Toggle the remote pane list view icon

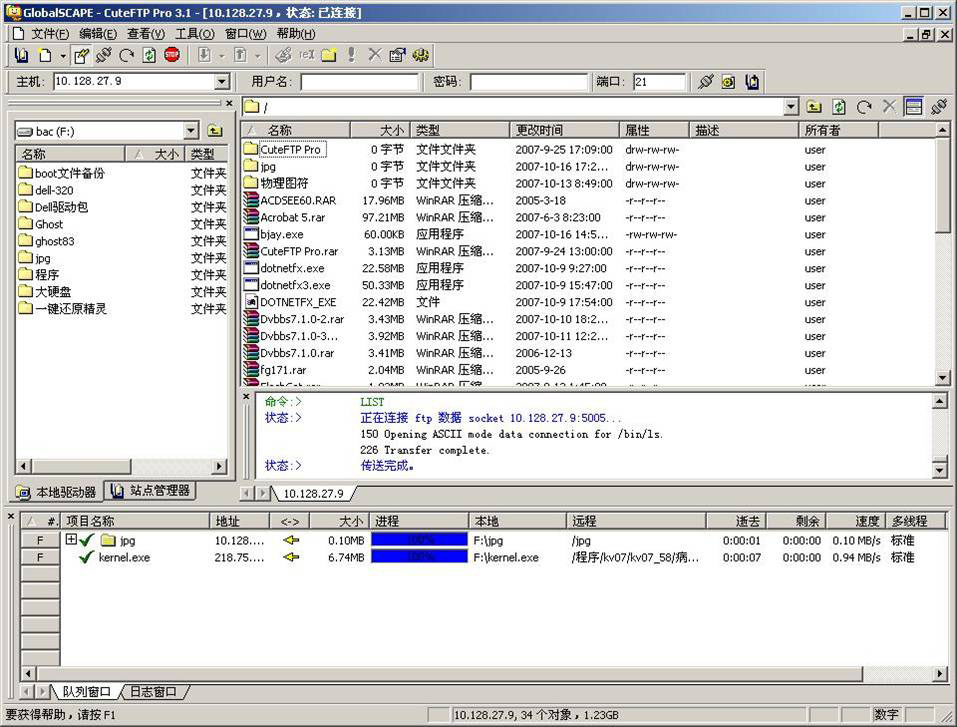tap(913, 107)
